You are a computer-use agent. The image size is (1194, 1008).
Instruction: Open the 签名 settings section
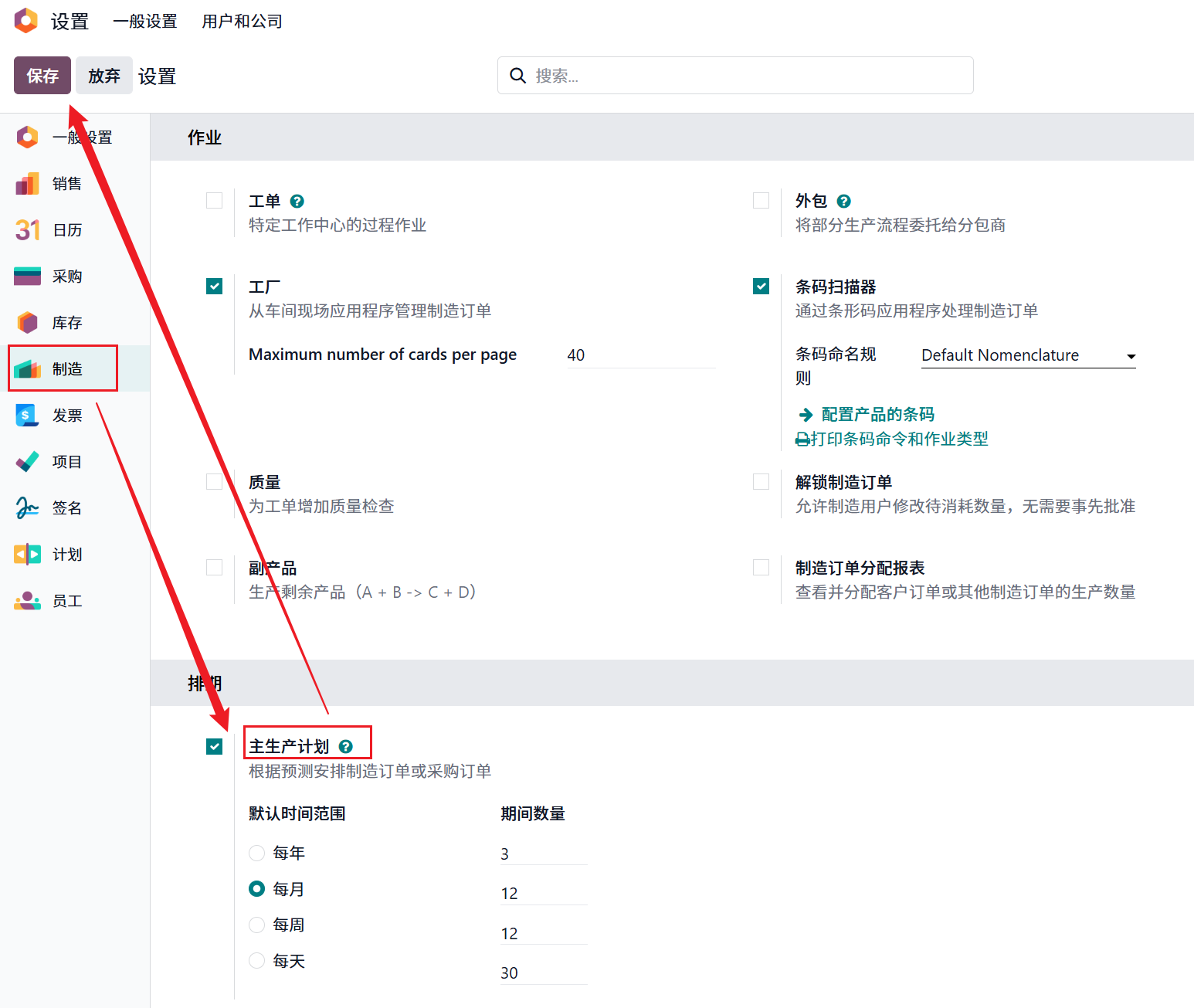click(x=66, y=507)
